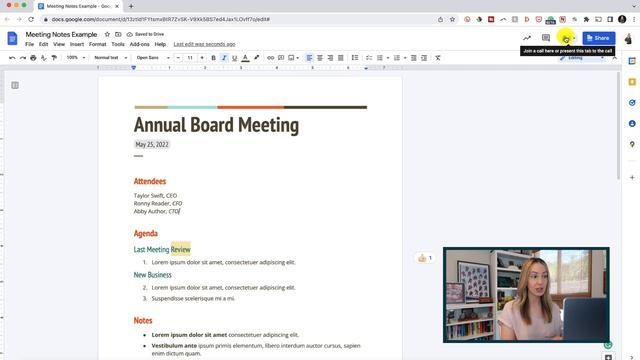Open zoom level 100% dropdown

point(76,58)
